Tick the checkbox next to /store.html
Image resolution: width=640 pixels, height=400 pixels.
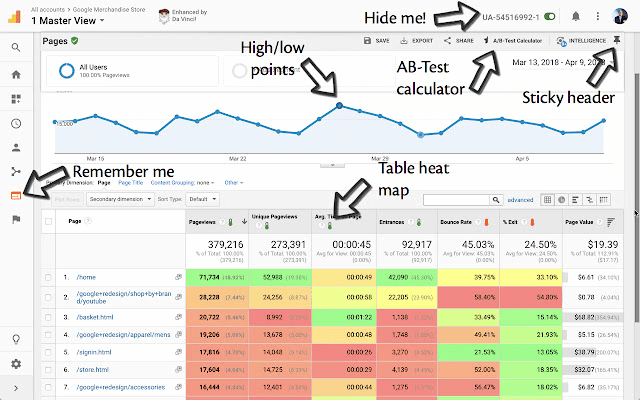pyautogui.click(x=49, y=369)
